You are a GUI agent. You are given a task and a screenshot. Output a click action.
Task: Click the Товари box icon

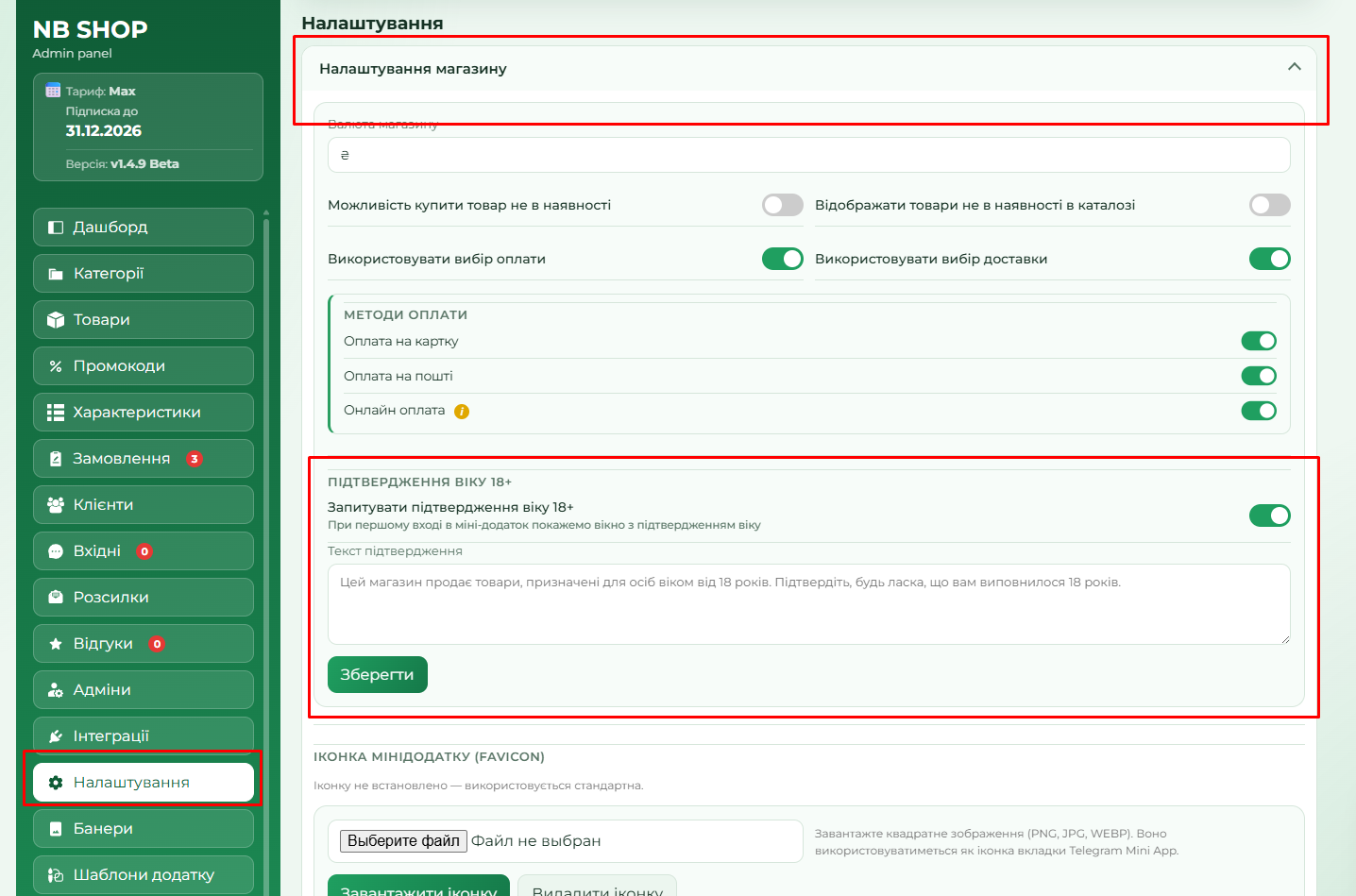(56, 320)
